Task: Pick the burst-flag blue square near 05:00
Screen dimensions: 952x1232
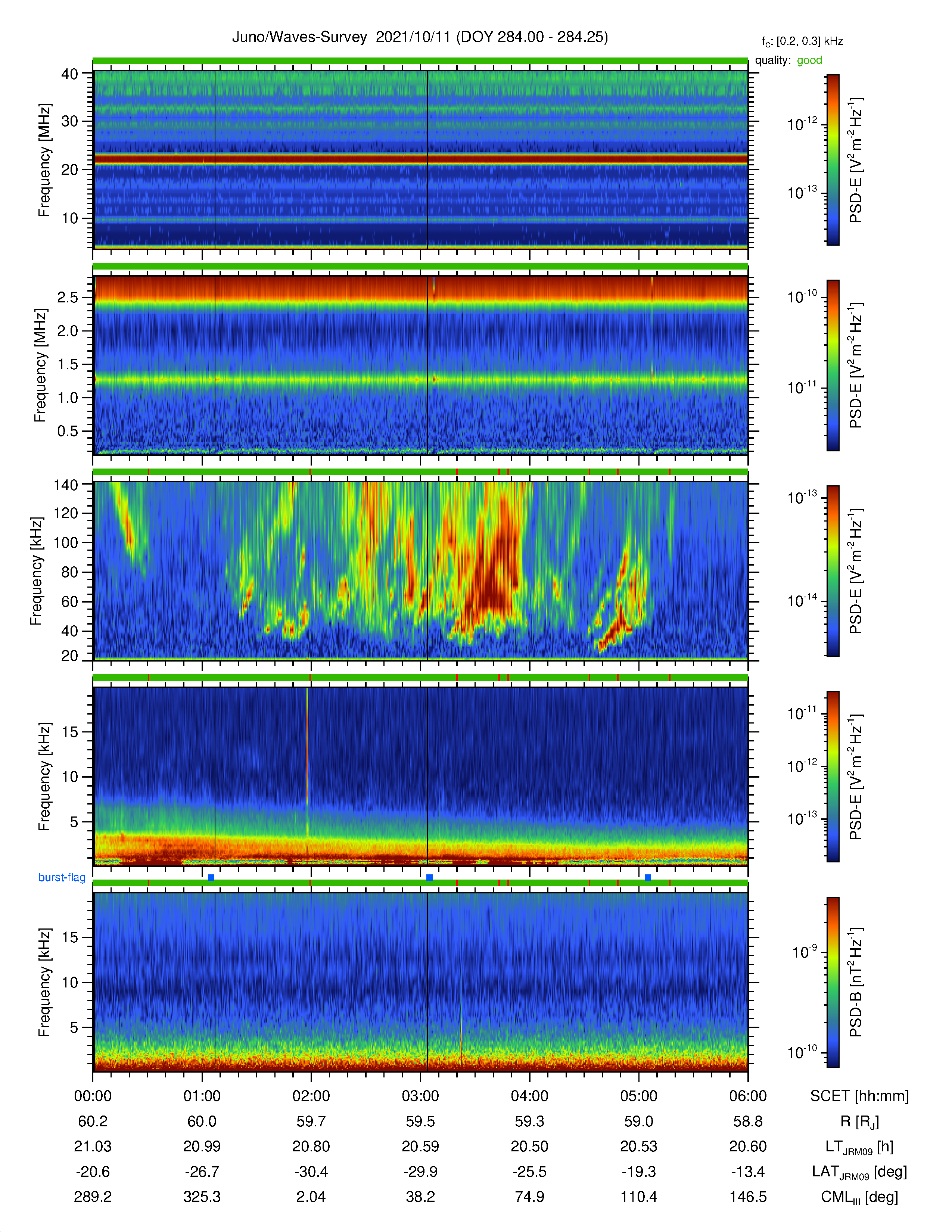Action: 647,877
